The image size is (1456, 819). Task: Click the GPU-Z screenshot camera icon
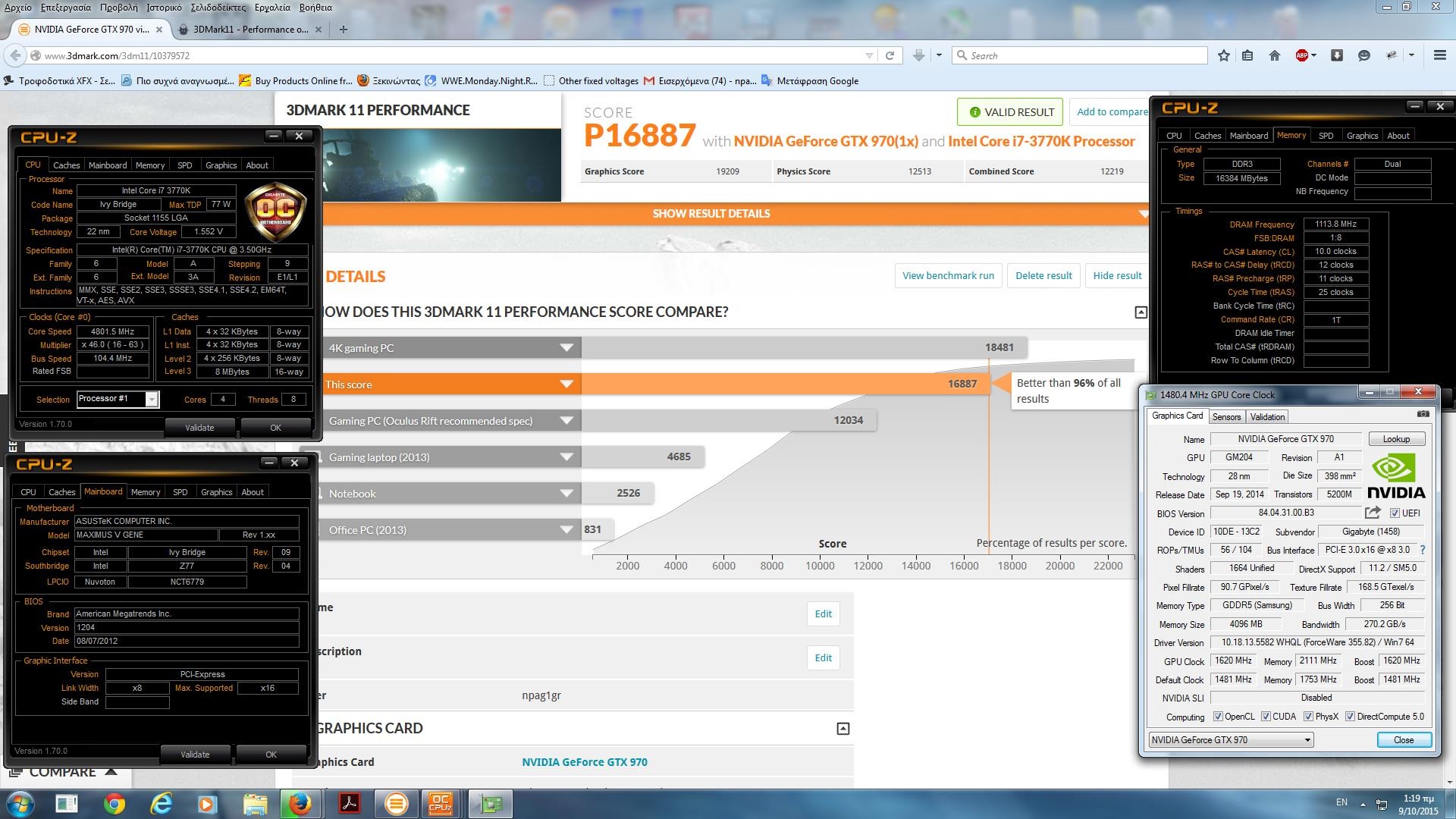(1423, 415)
